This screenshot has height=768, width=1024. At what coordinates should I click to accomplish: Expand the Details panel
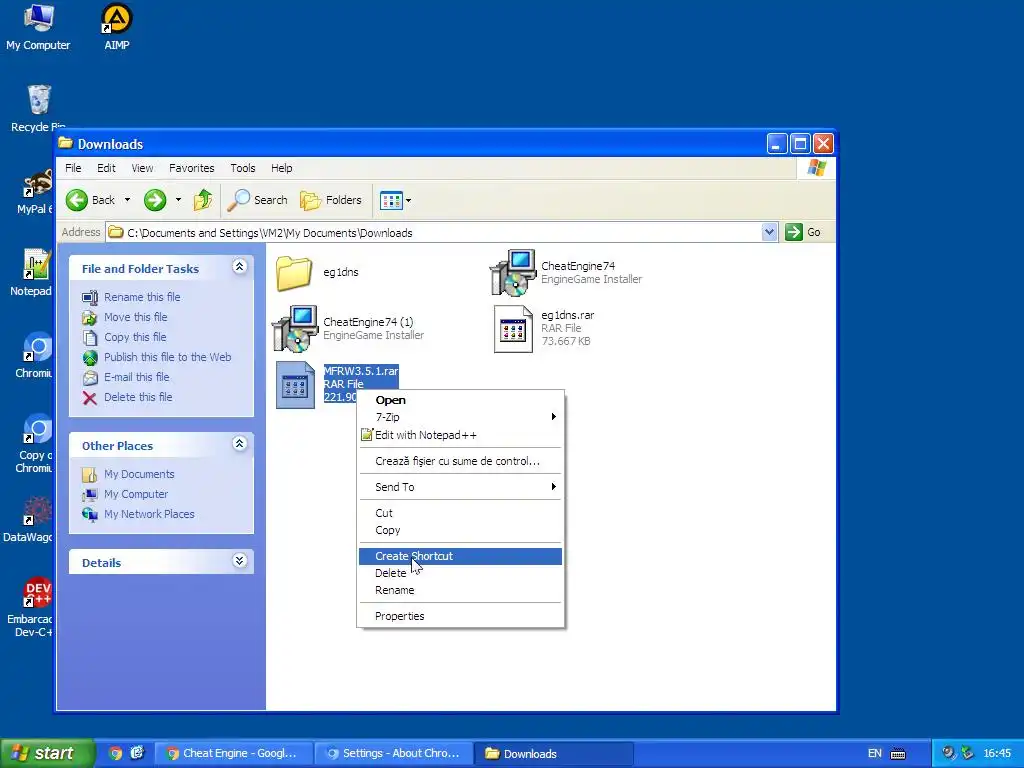click(239, 561)
